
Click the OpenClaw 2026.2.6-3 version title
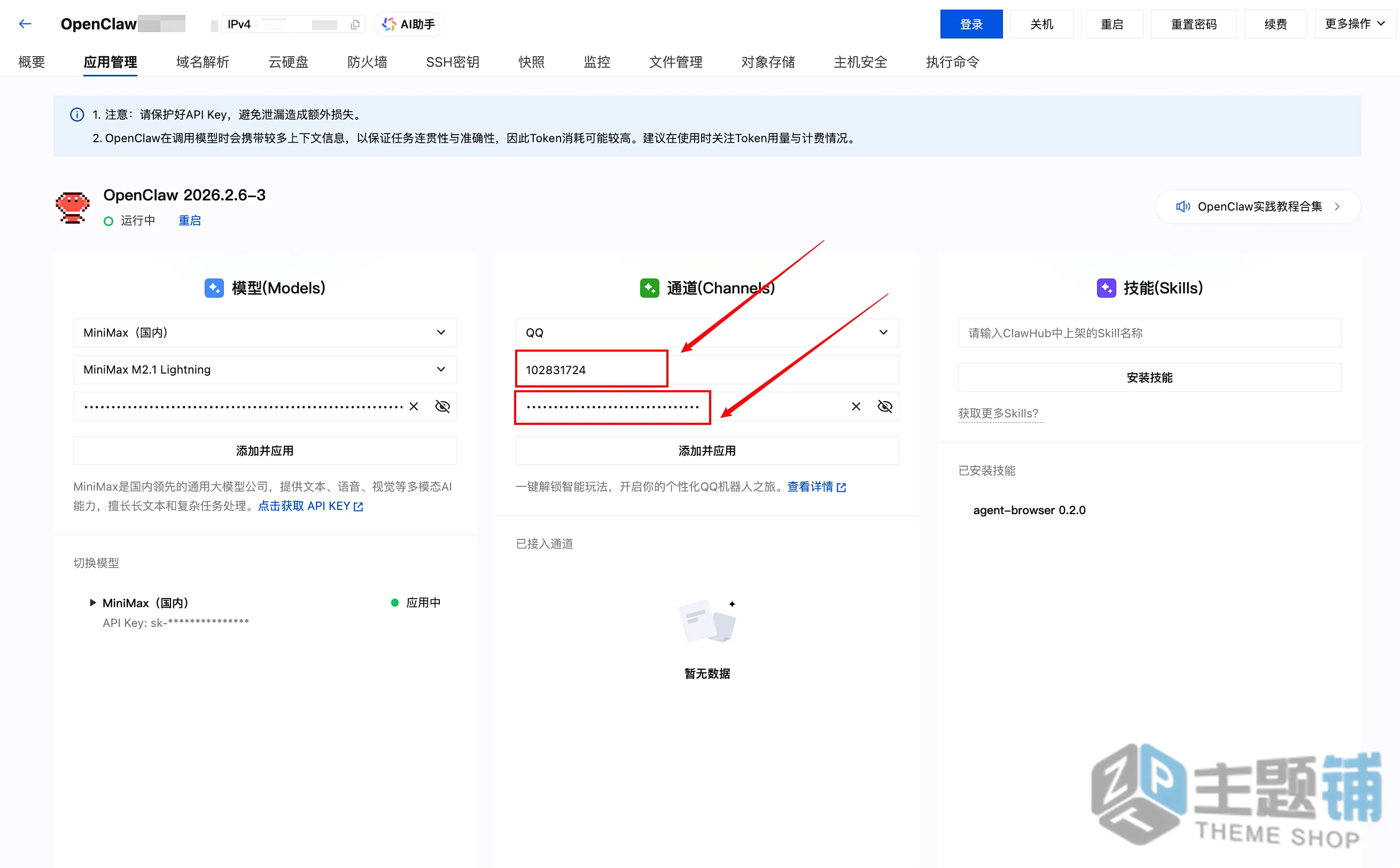184,195
